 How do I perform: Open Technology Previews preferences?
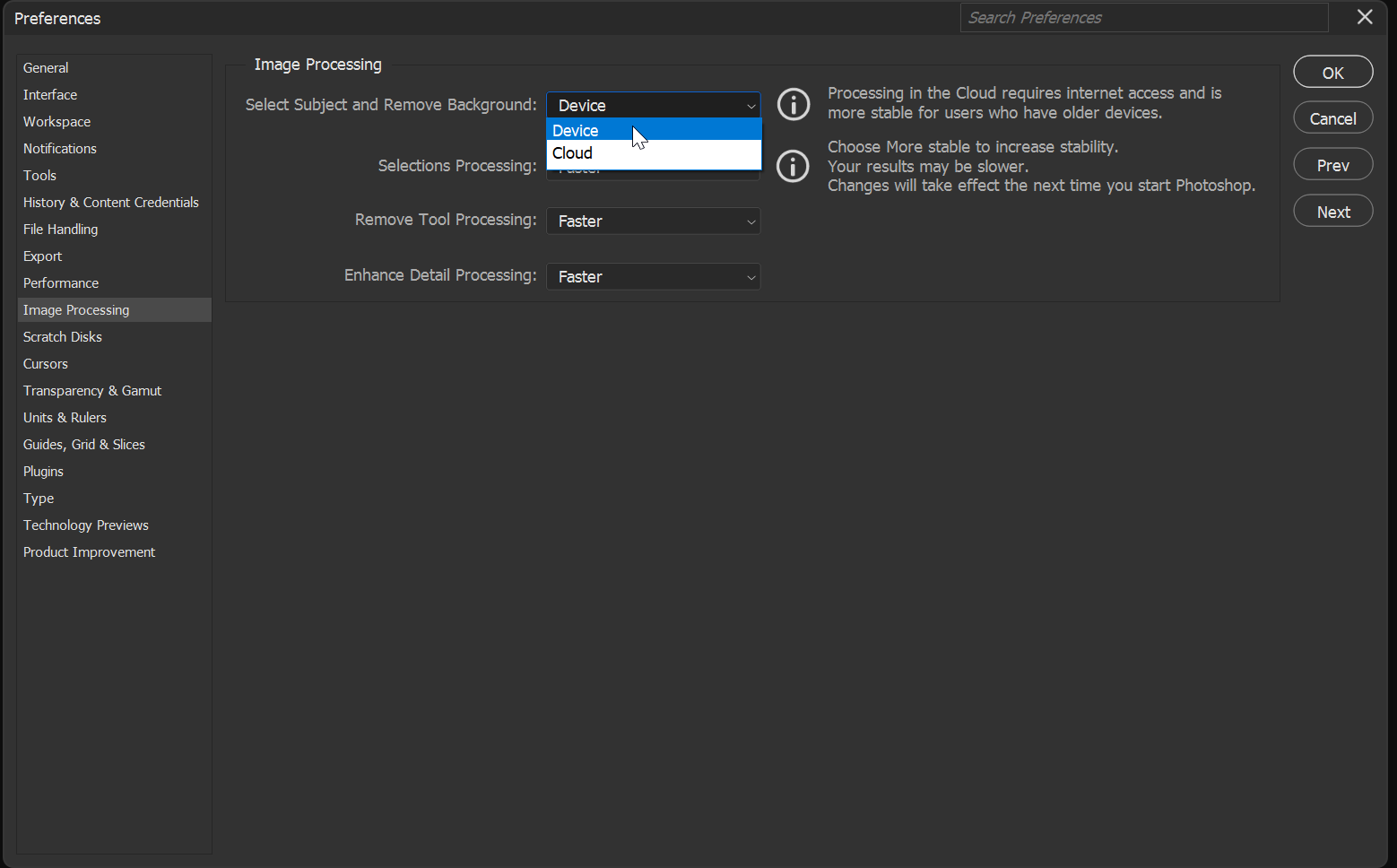85,525
